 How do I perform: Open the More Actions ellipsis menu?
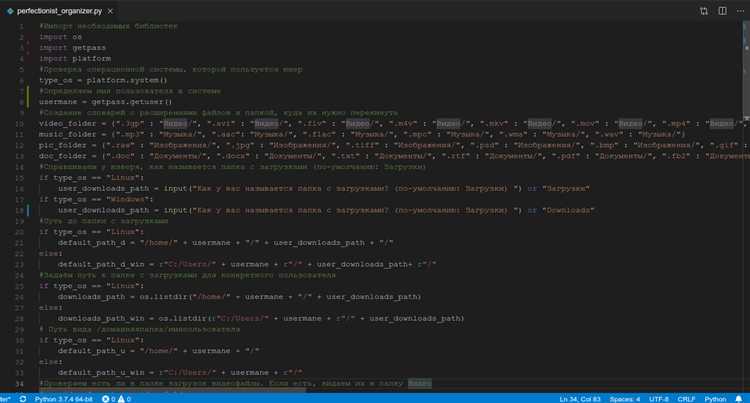740,11
